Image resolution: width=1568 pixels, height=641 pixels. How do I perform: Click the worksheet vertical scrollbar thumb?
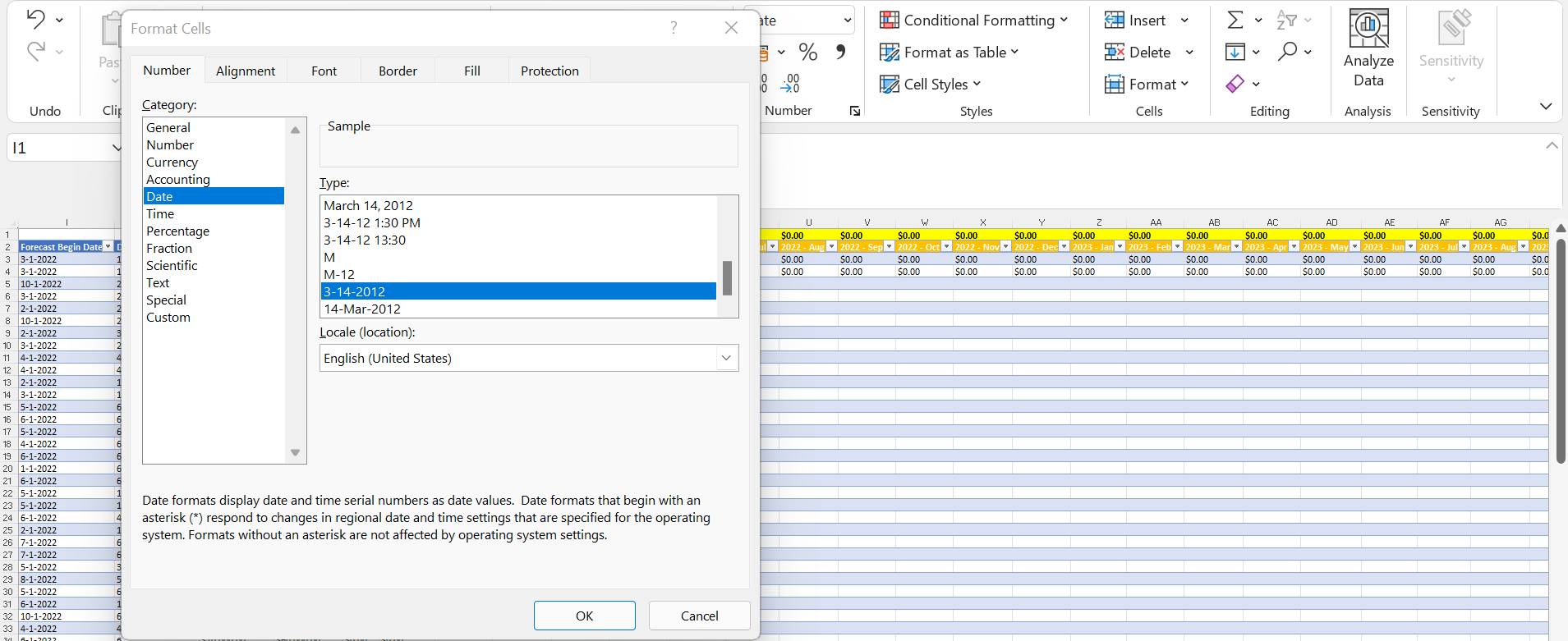click(x=1561, y=351)
